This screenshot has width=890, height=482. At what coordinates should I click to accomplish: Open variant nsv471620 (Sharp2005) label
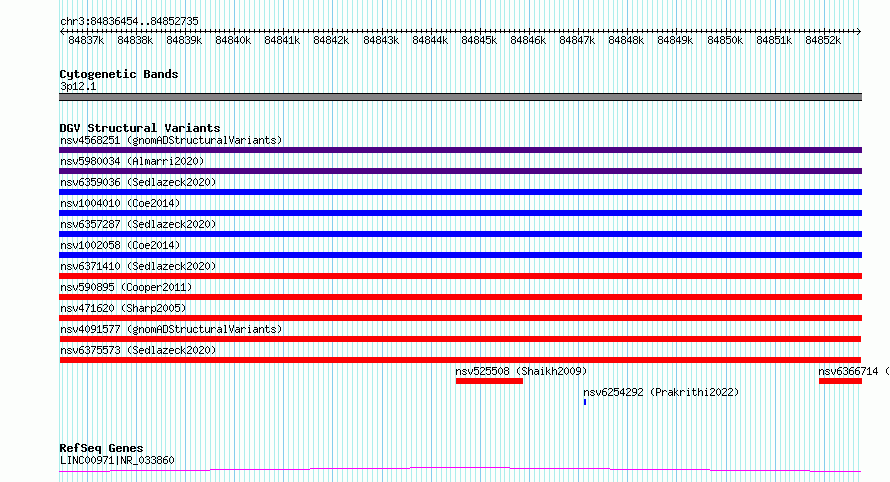(x=123, y=308)
